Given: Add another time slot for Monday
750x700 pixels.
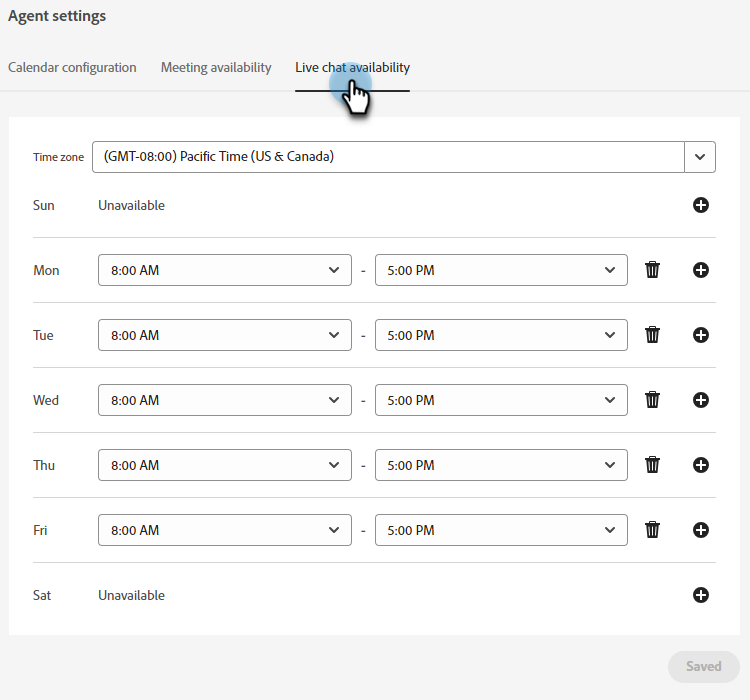Looking at the screenshot, I should coord(701,270).
